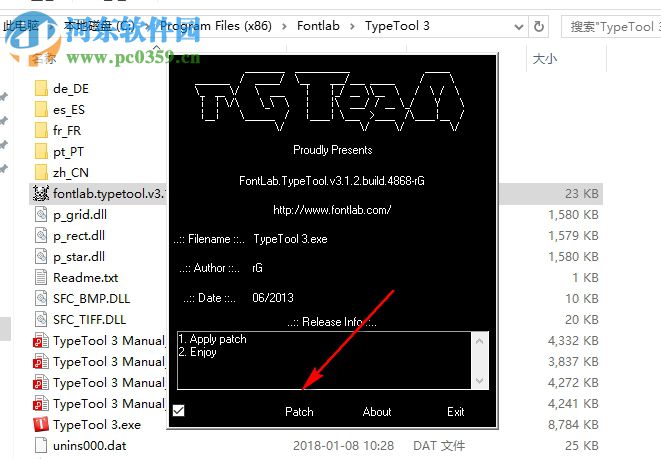Select the SFC_BMP.DLL file name
The height and width of the screenshot is (459, 661).
(x=91, y=298)
